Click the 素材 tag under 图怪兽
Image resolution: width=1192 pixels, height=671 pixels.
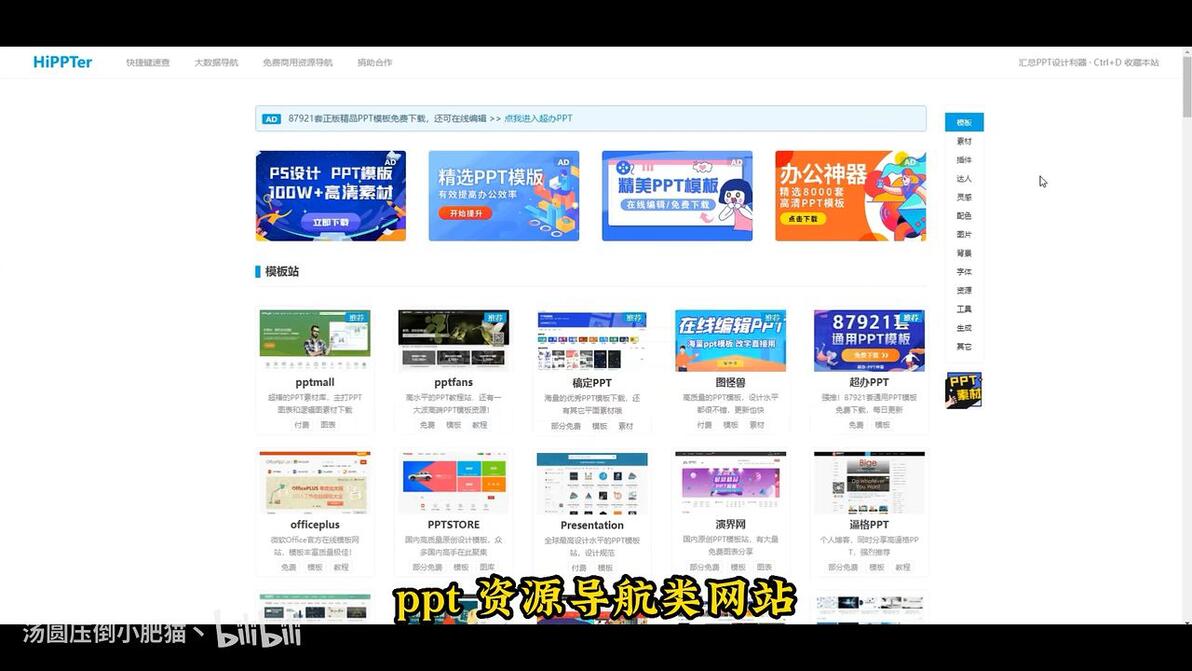pyautogui.click(x=756, y=425)
